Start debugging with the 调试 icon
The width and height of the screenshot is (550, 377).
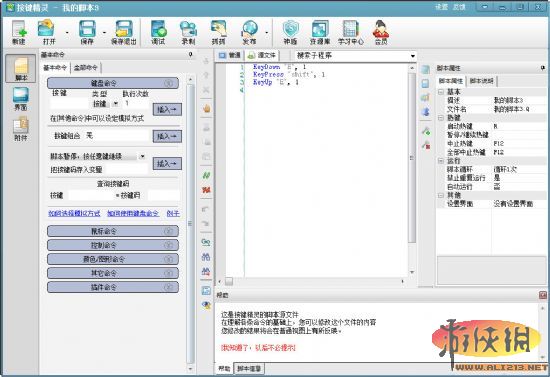[x=158, y=32]
